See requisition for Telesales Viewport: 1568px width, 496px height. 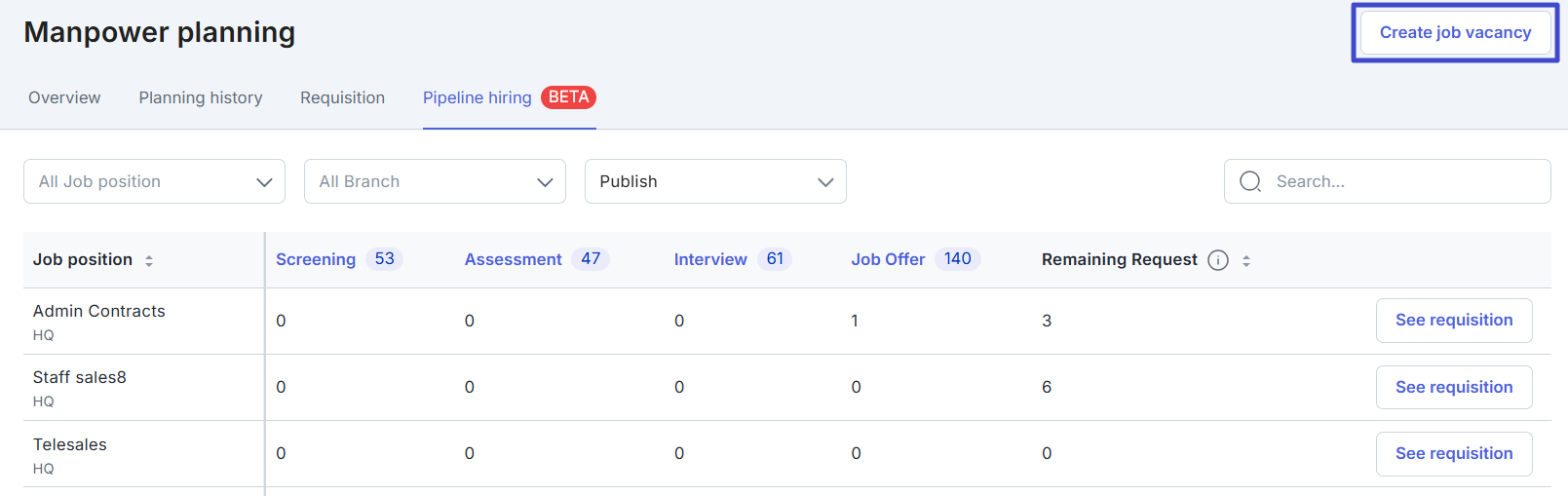[1454, 454]
